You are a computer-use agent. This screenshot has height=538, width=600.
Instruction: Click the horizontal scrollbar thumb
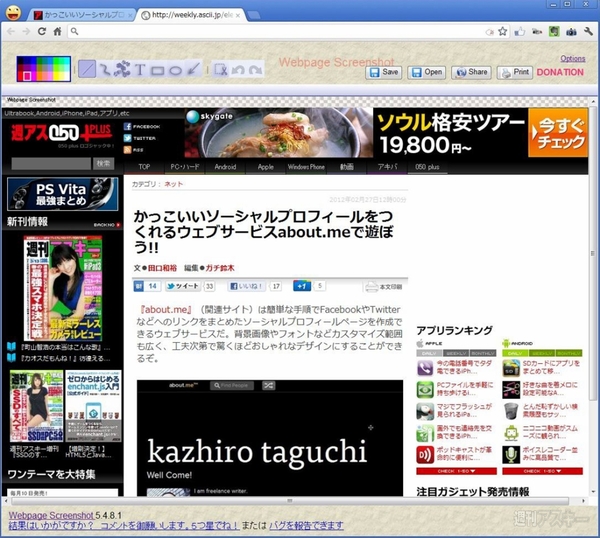pyautogui.click(x=290, y=501)
